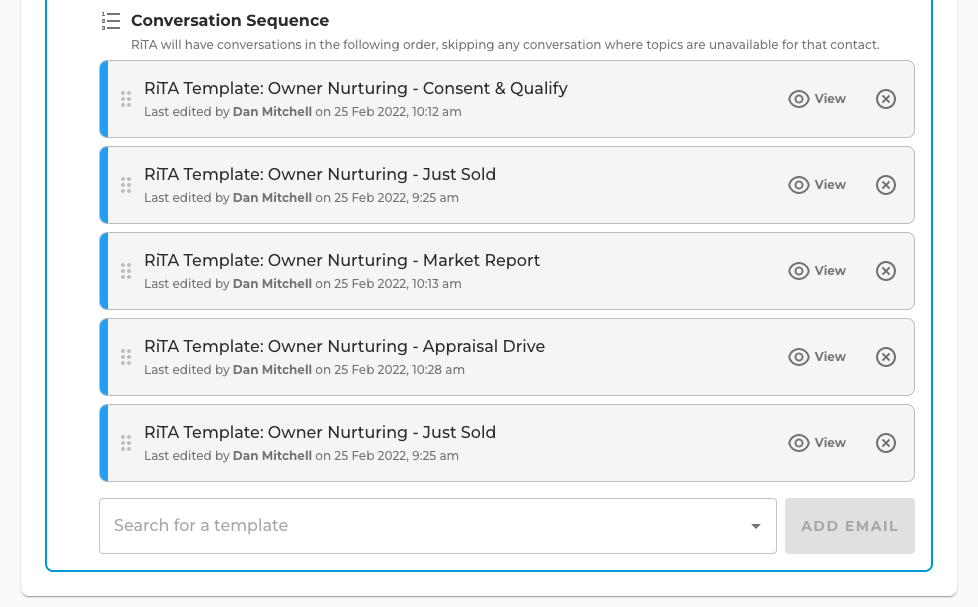Remove the Just Sold template below Appraisal Drive
This screenshot has height=607, width=978.
pyautogui.click(x=886, y=444)
